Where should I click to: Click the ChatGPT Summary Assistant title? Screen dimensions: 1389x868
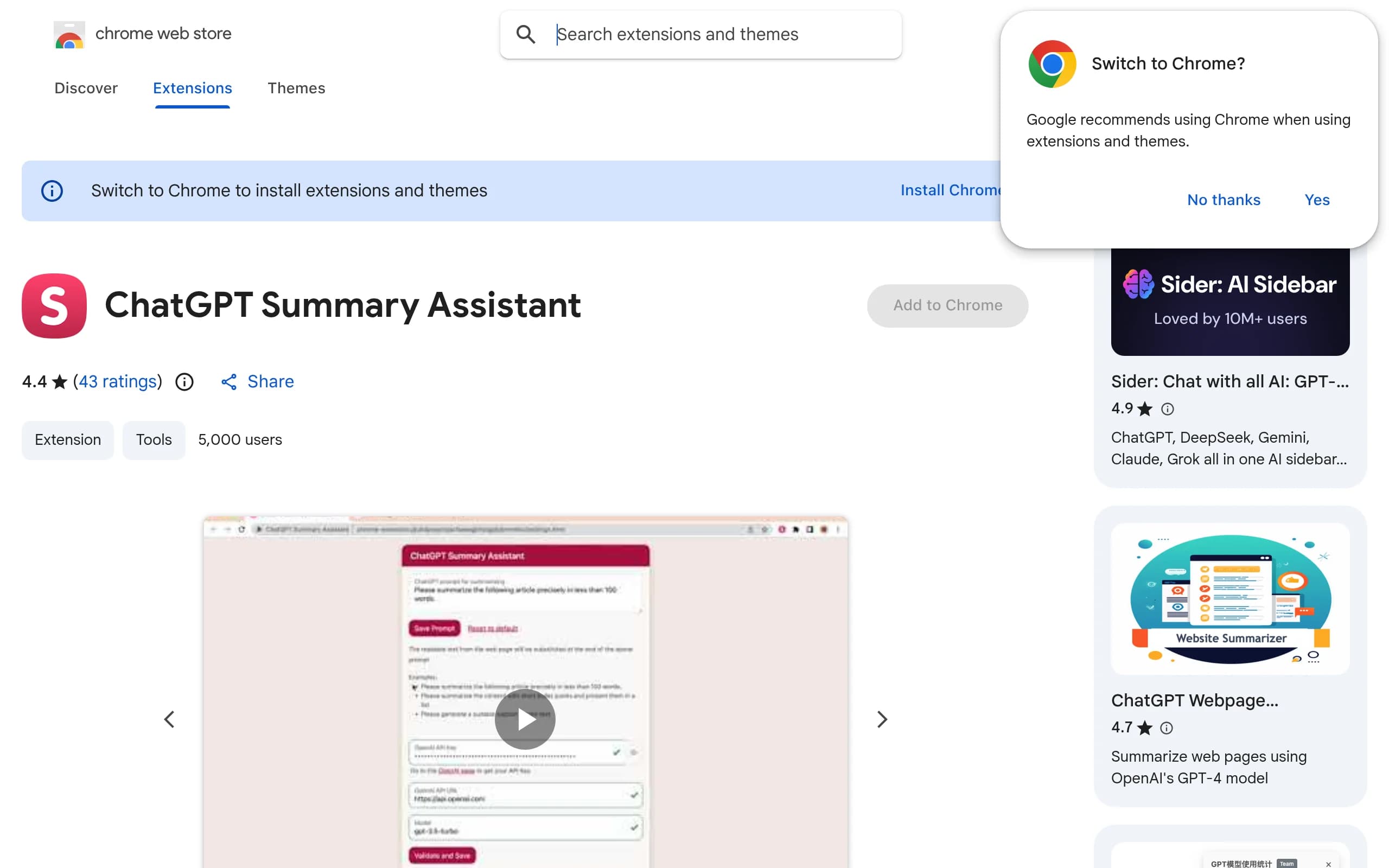pos(343,305)
